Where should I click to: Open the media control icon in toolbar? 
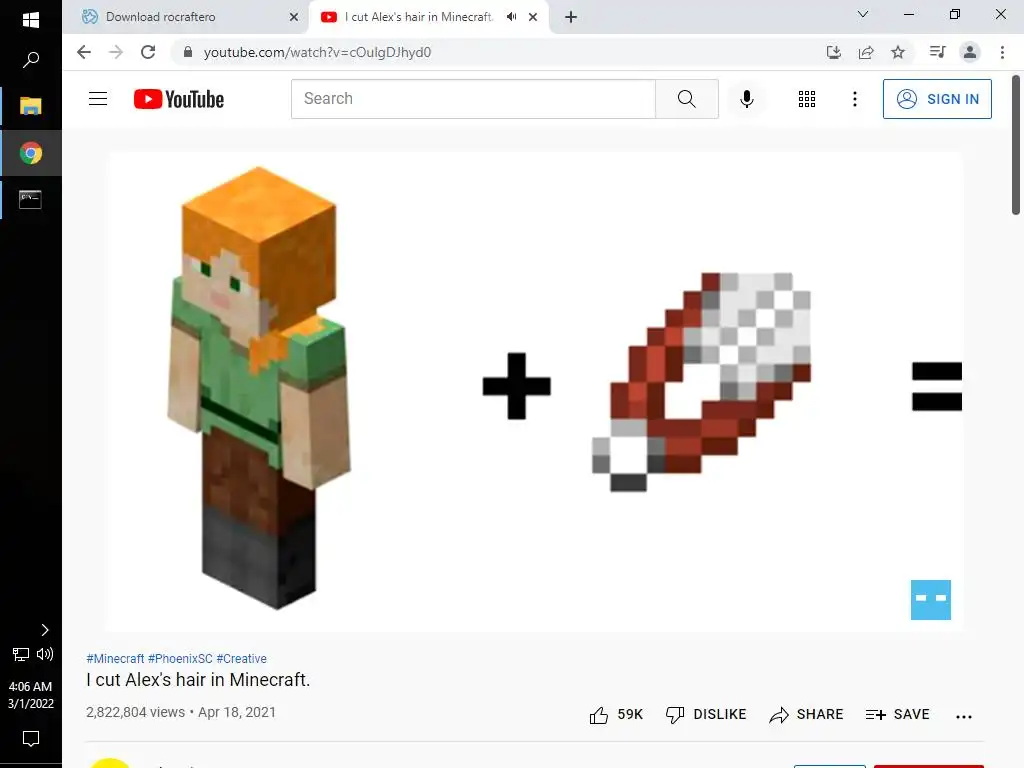coord(937,52)
